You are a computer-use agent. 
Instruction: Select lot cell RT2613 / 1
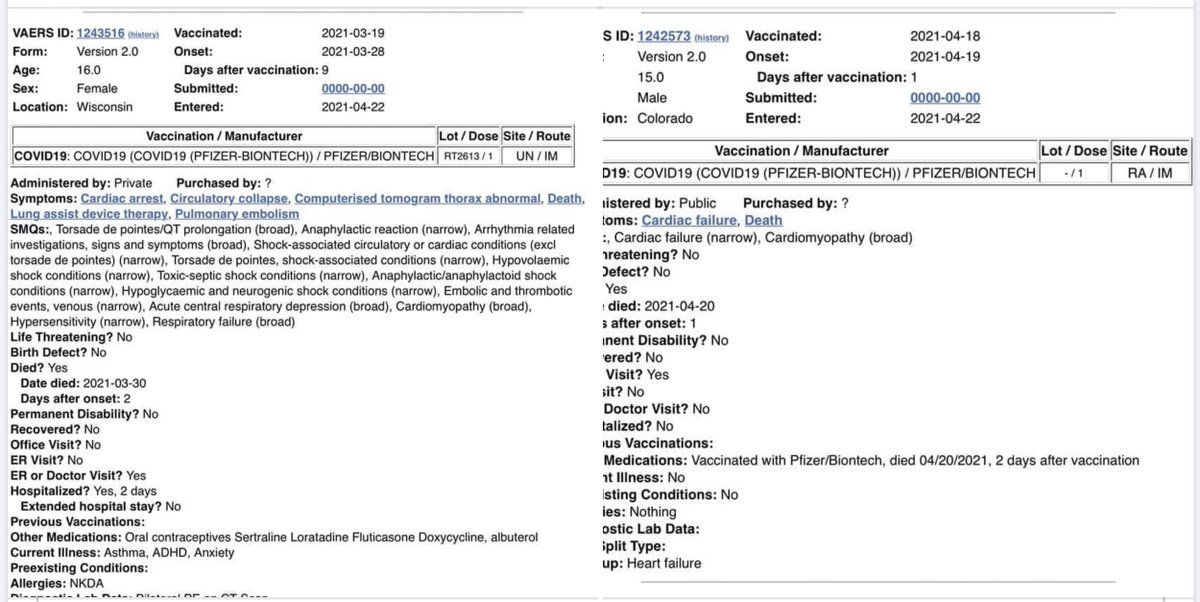tap(468, 156)
